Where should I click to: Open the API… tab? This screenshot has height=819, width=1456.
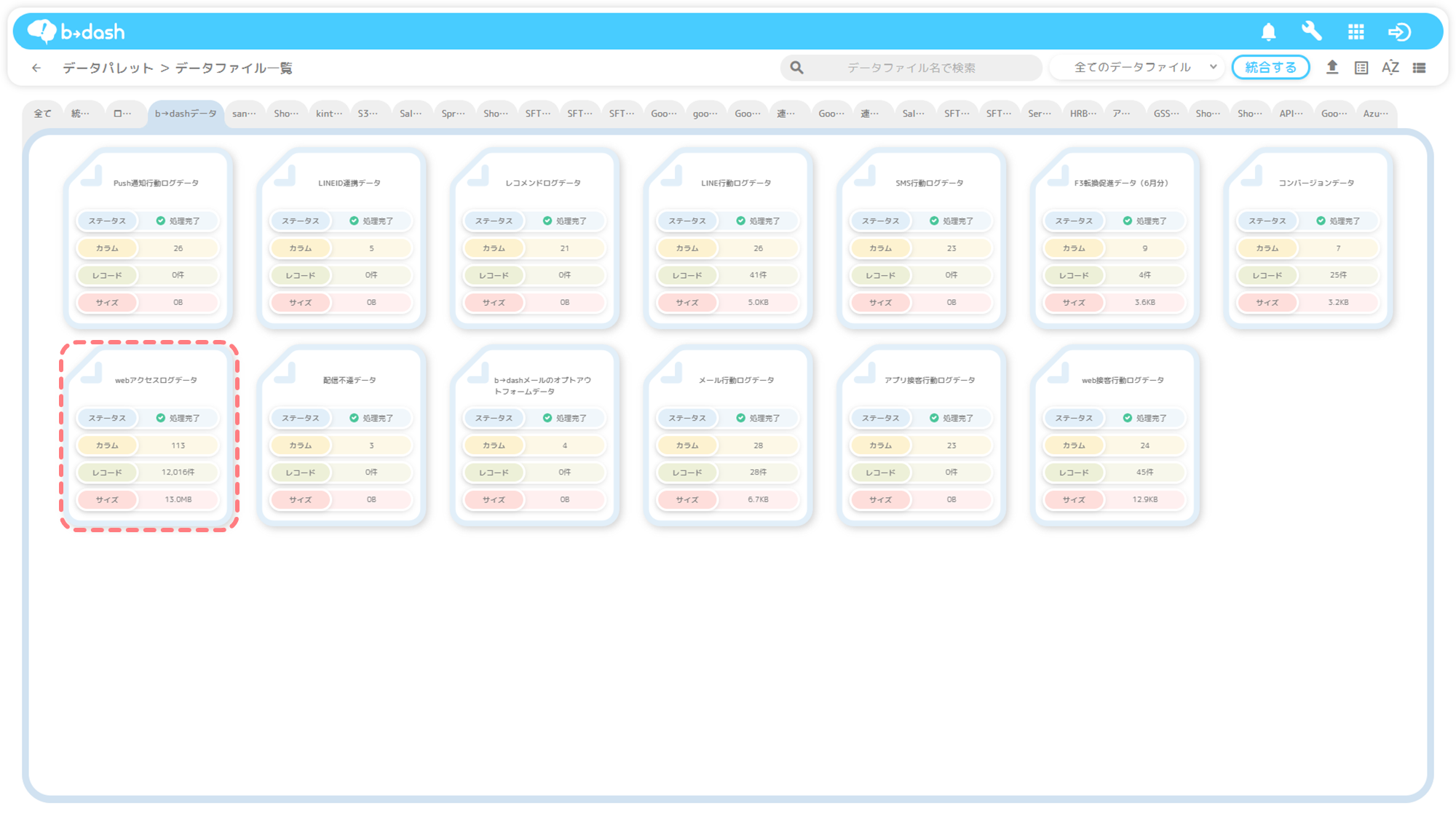coord(1291,114)
